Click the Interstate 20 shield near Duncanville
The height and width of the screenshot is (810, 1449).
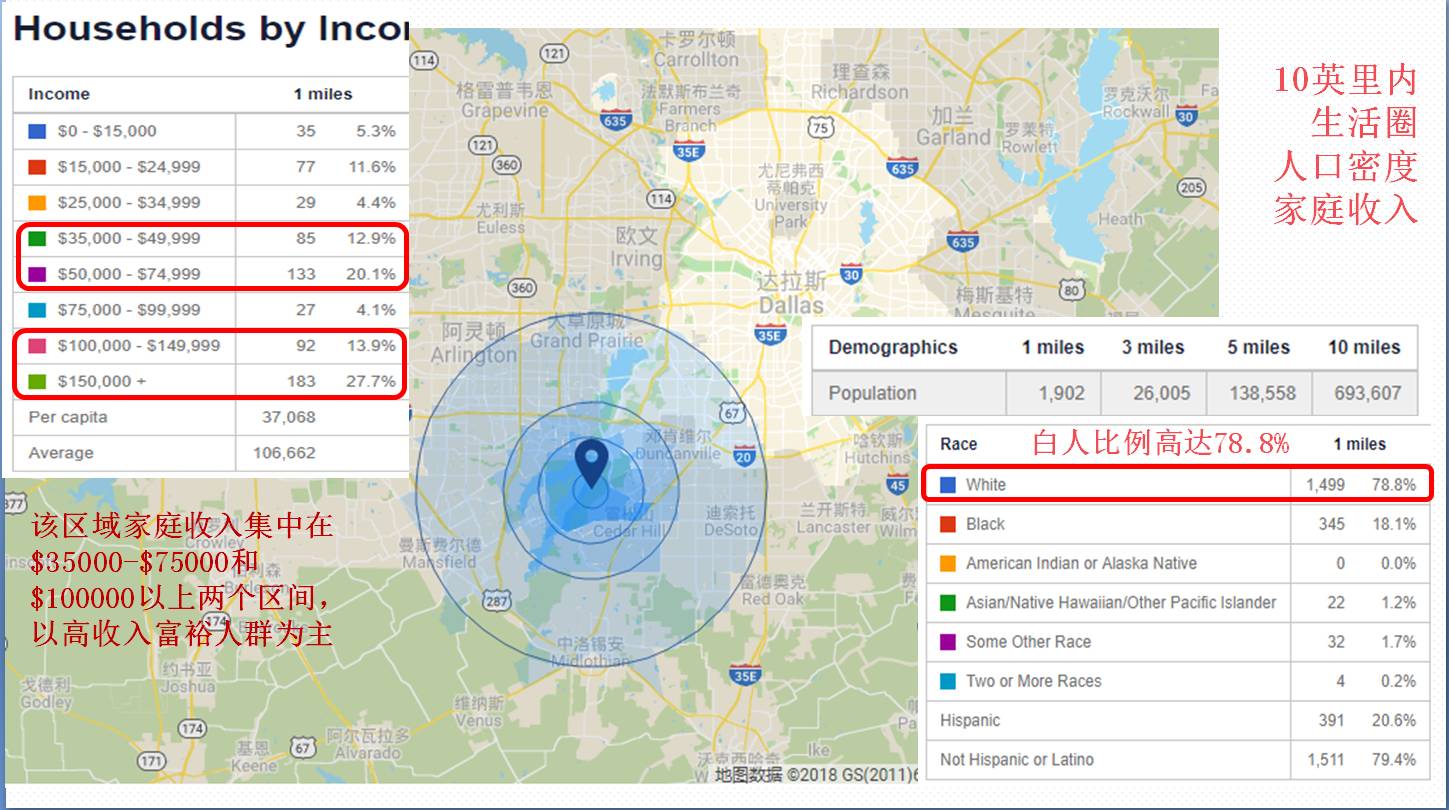pyautogui.click(x=744, y=456)
